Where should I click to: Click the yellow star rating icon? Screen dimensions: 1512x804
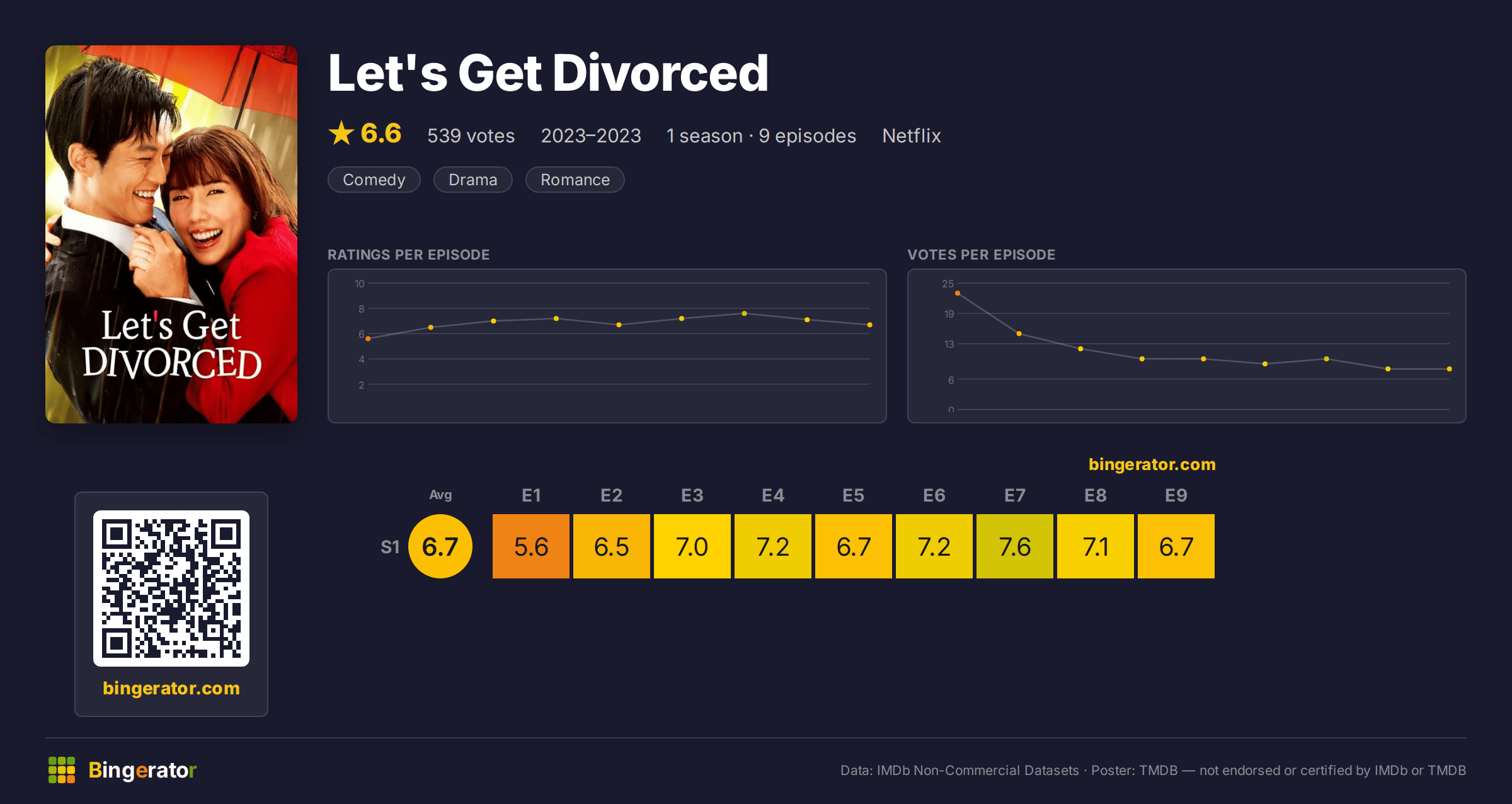(341, 133)
